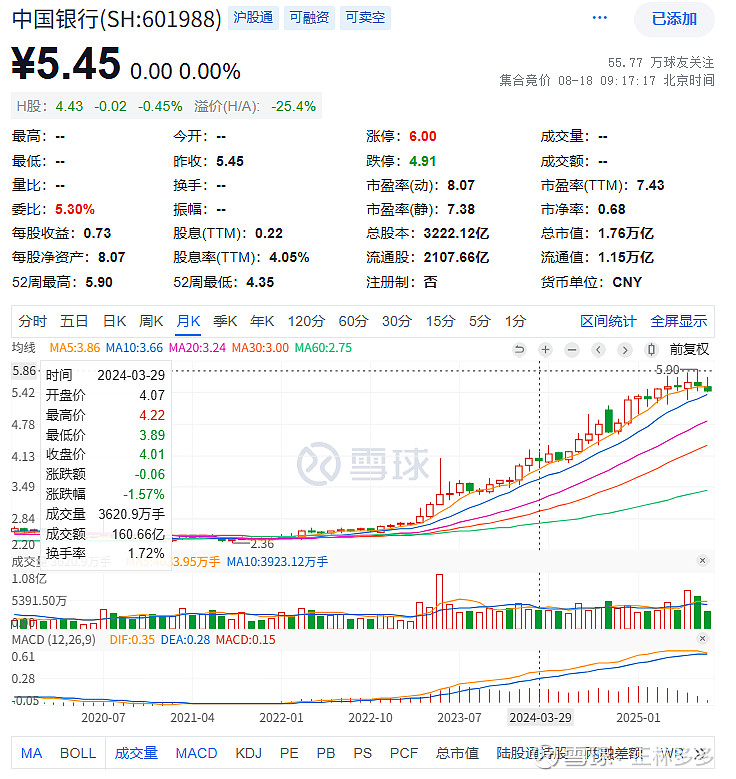Click the 股息率(TTM) 4.05% value

[289, 257]
